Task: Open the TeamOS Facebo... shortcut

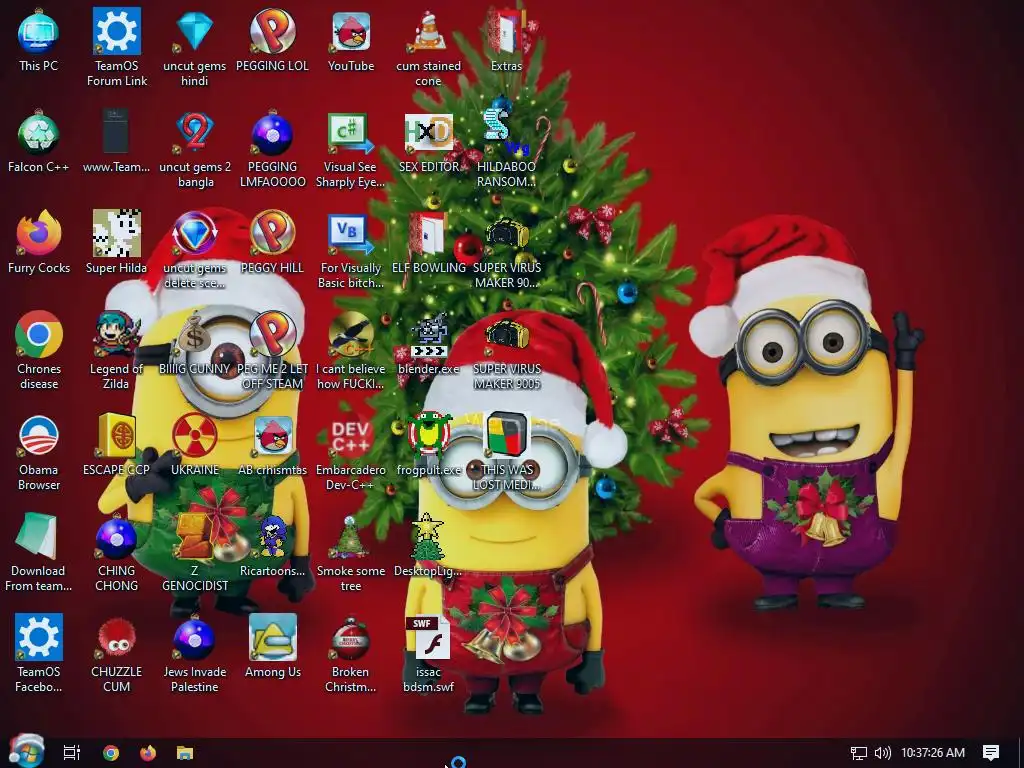Action: 39,653
